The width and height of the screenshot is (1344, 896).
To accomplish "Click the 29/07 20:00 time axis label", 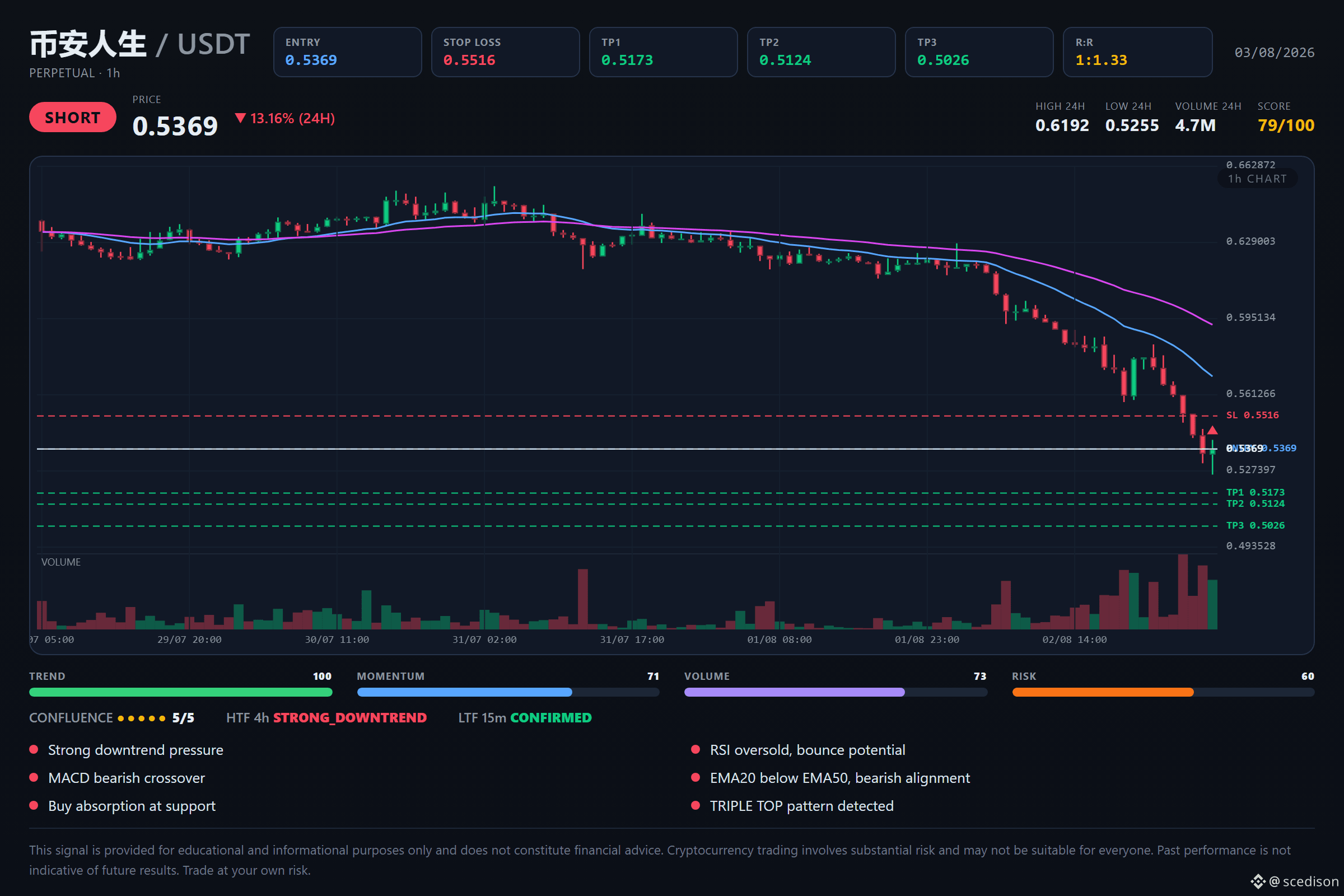I will pos(189,640).
